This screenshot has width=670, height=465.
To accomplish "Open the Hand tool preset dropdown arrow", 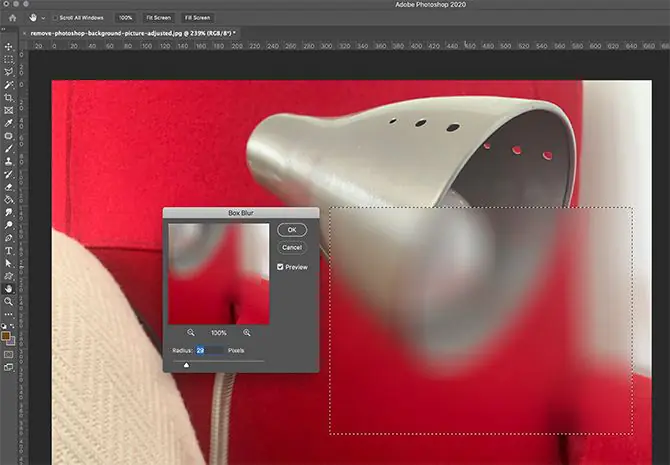I will (42, 18).
